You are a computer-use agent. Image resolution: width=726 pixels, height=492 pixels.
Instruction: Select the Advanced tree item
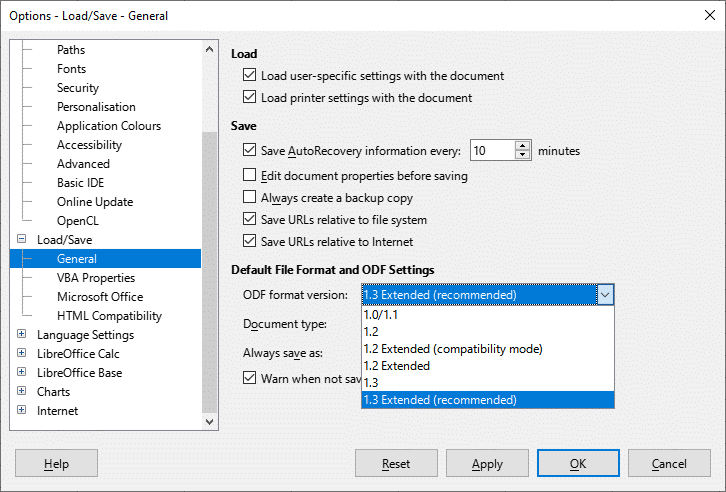[x=83, y=163]
